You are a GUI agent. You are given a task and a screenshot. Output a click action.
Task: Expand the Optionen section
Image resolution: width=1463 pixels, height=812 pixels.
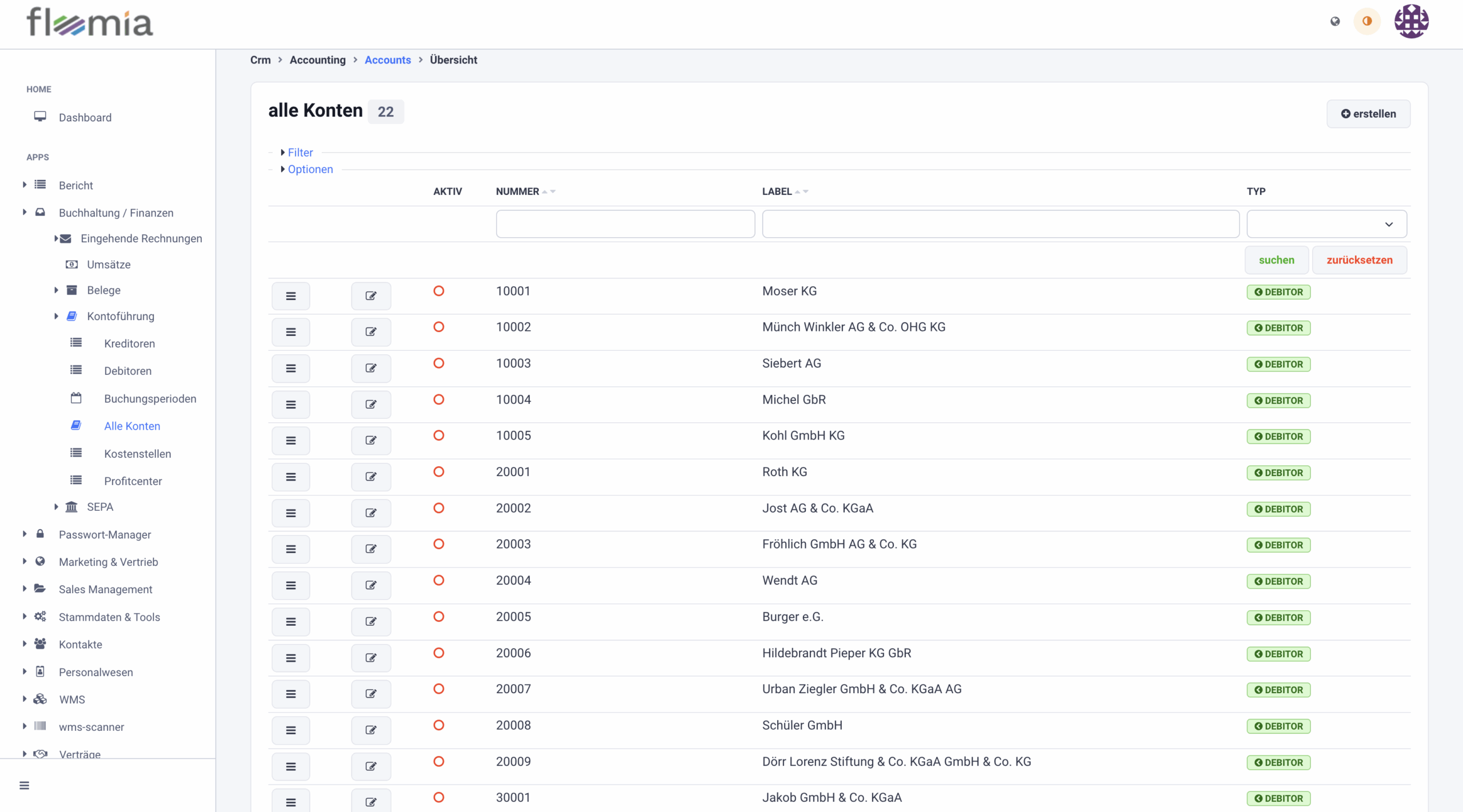310,169
